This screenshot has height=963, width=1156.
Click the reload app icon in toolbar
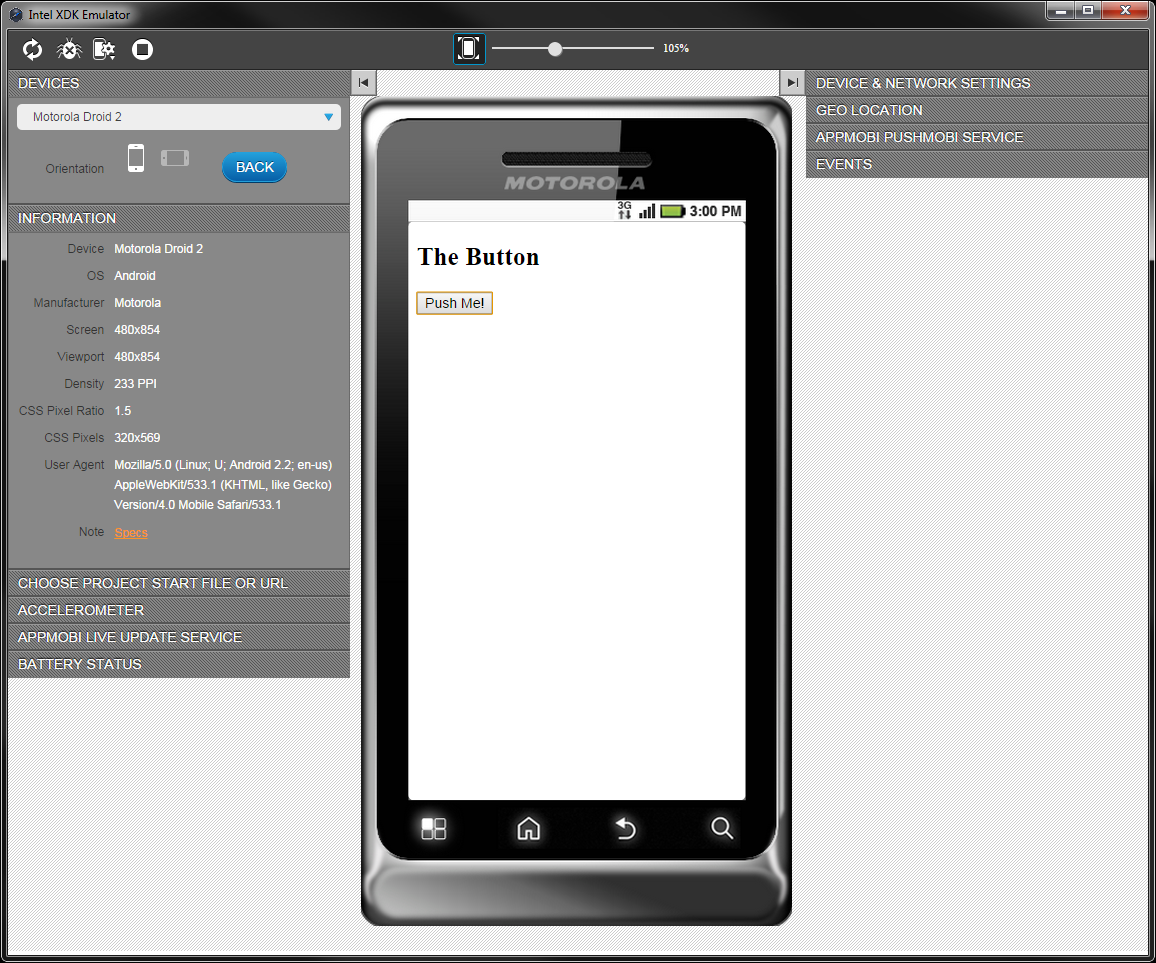click(x=32, y=49)
